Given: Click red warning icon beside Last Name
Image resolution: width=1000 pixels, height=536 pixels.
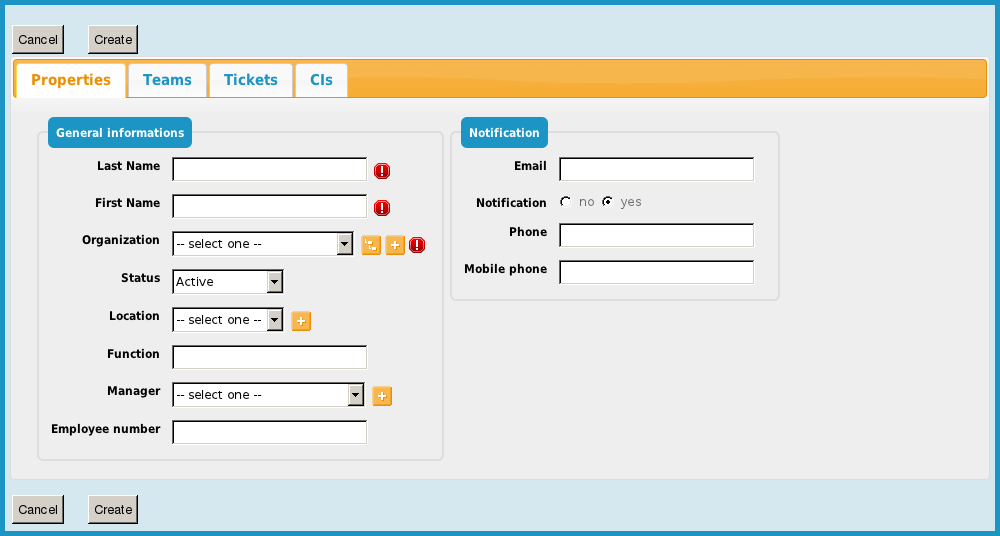Looking at the screenshot, I should (382, 171).
